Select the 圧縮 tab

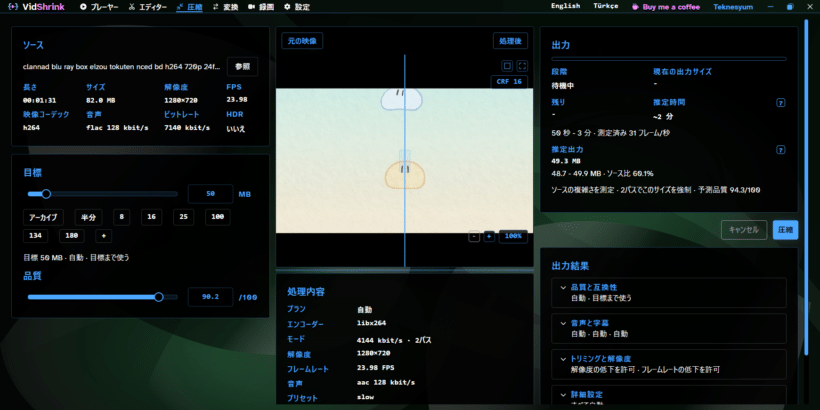tap(189, 7)
